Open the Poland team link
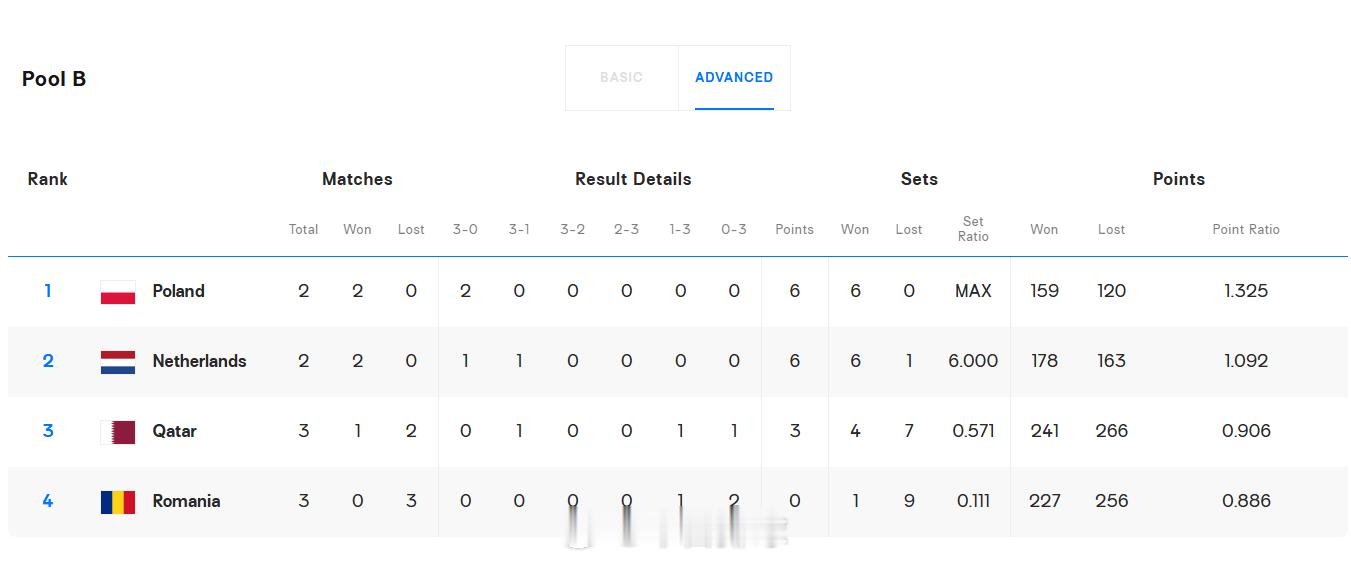Screen dimensions: 1351x562 178,291
